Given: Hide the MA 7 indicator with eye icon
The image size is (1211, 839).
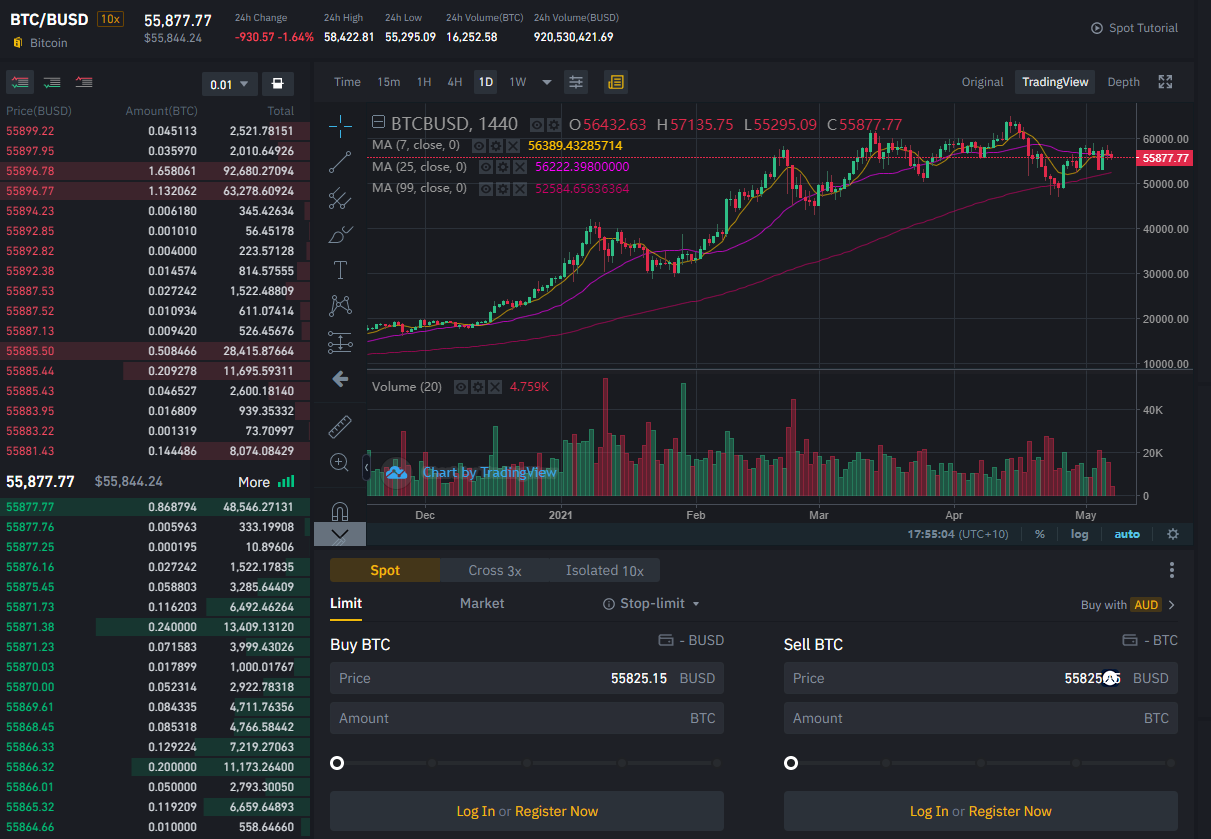Looking at the screenshot, I should coord(479,146).
